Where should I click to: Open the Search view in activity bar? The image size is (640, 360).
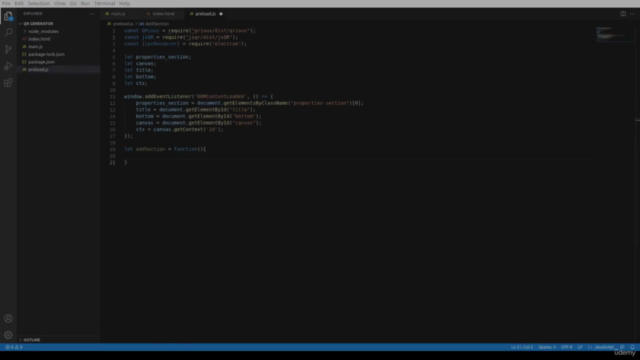(8, 32)
